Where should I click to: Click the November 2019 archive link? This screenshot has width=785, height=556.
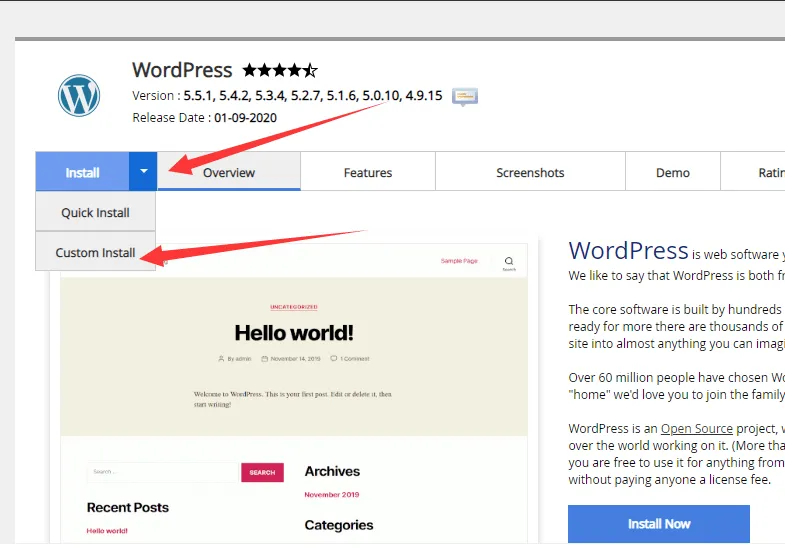pos(332,494)
